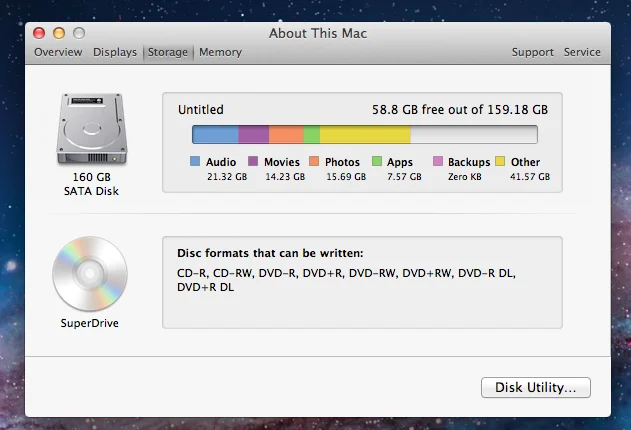631x430 pixels.
Task: Click the yellow Other legend swatch
Action: click(500, 161)
